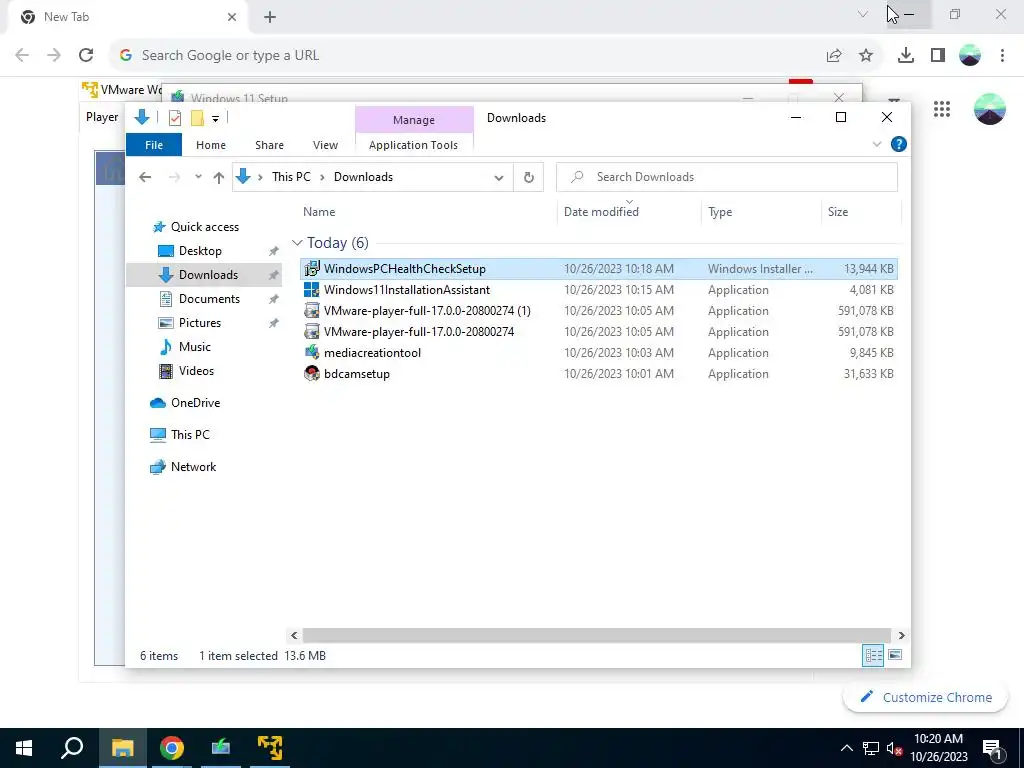Open Chrome downloads icon in toolbar
This screenshot has height=768, width=1024.
[905, 56]
